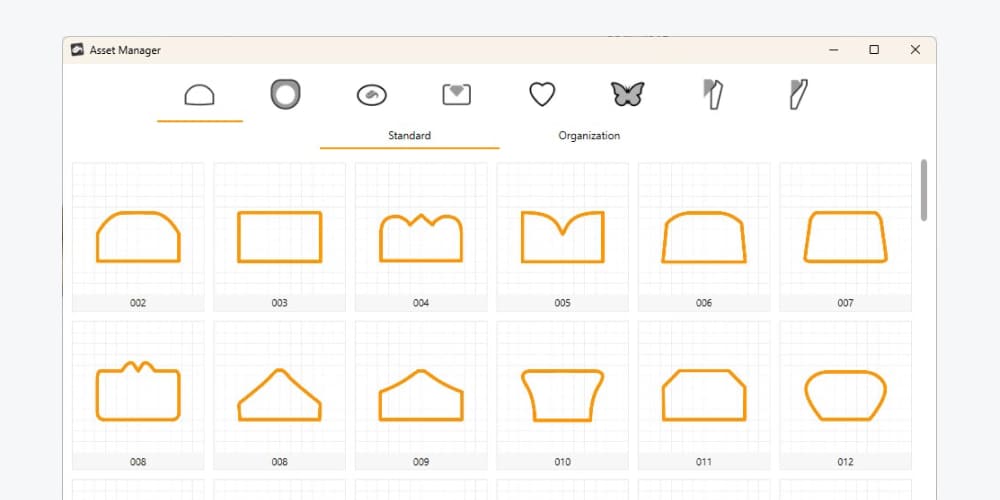The width and height of the screenshot is (1000, 500).
Task: Choose crown-topped shape 004
Action: point(421,238)
